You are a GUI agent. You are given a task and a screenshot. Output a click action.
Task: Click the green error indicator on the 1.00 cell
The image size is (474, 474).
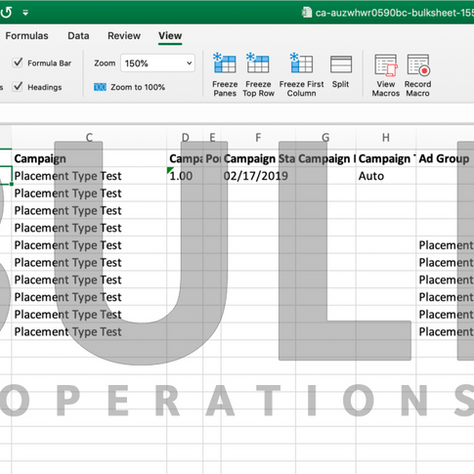coord(170,170)
